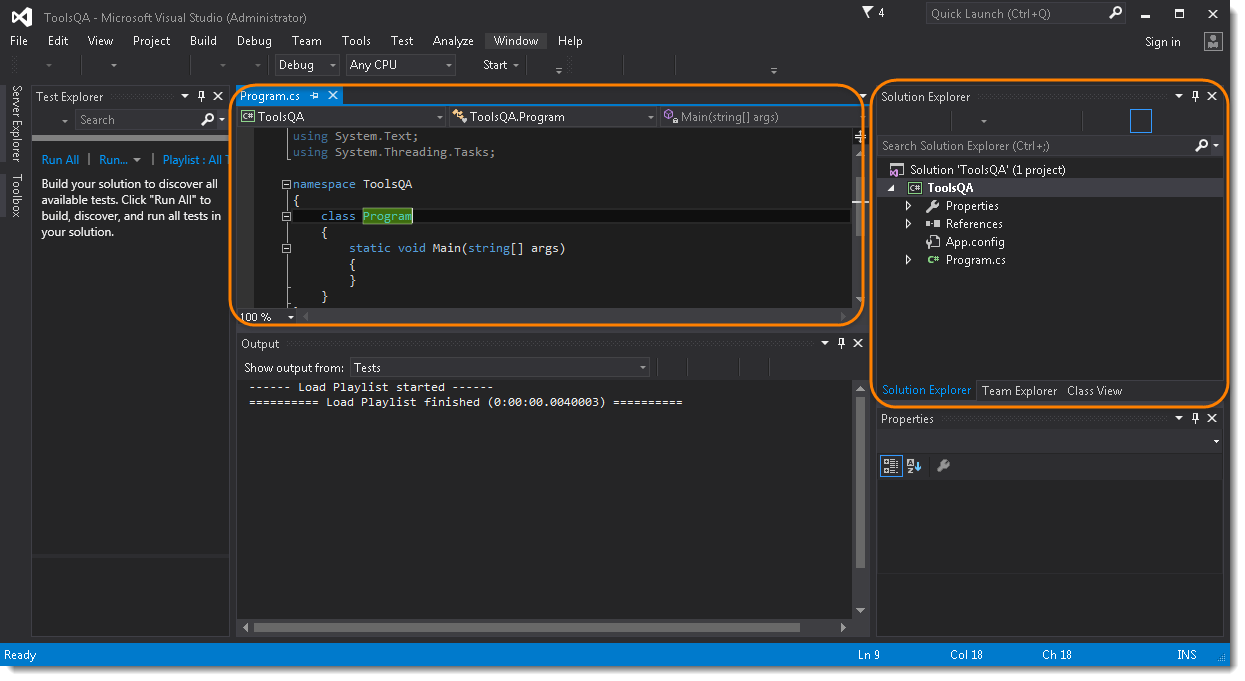Open the File menu
The image size is (1245, 681).
click(x=19, y=41)
